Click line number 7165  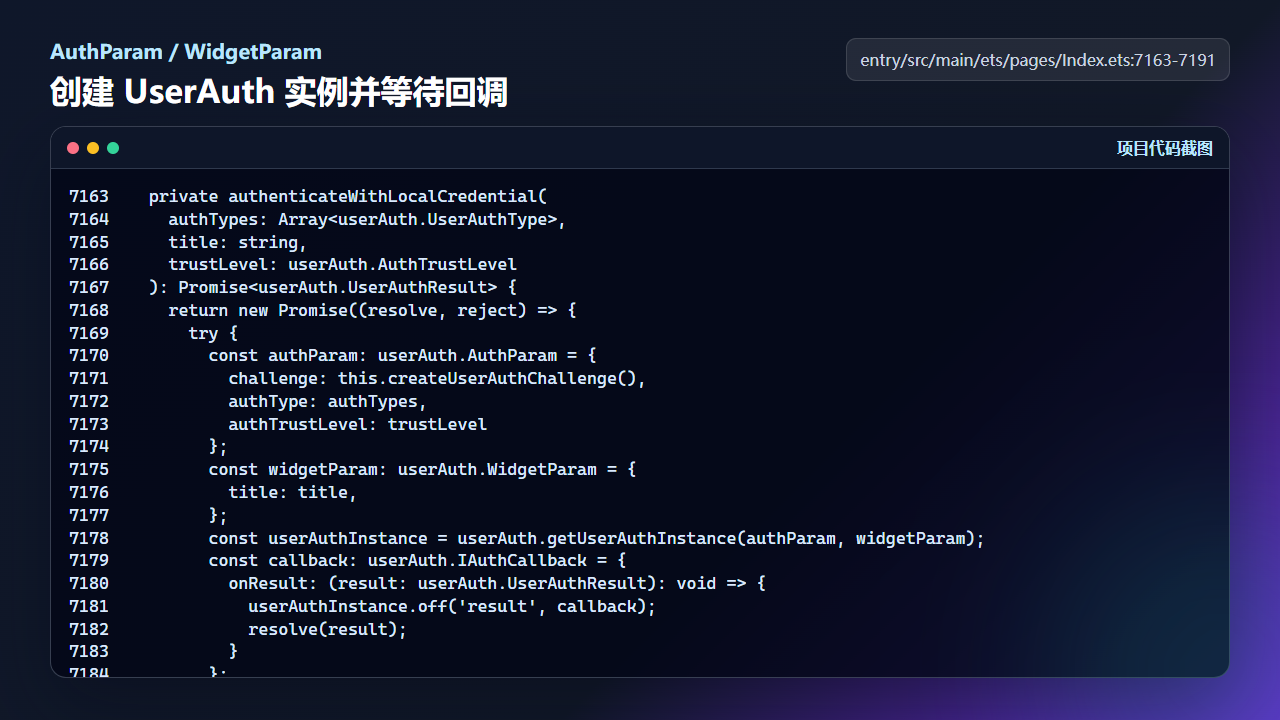coord(89,242)
